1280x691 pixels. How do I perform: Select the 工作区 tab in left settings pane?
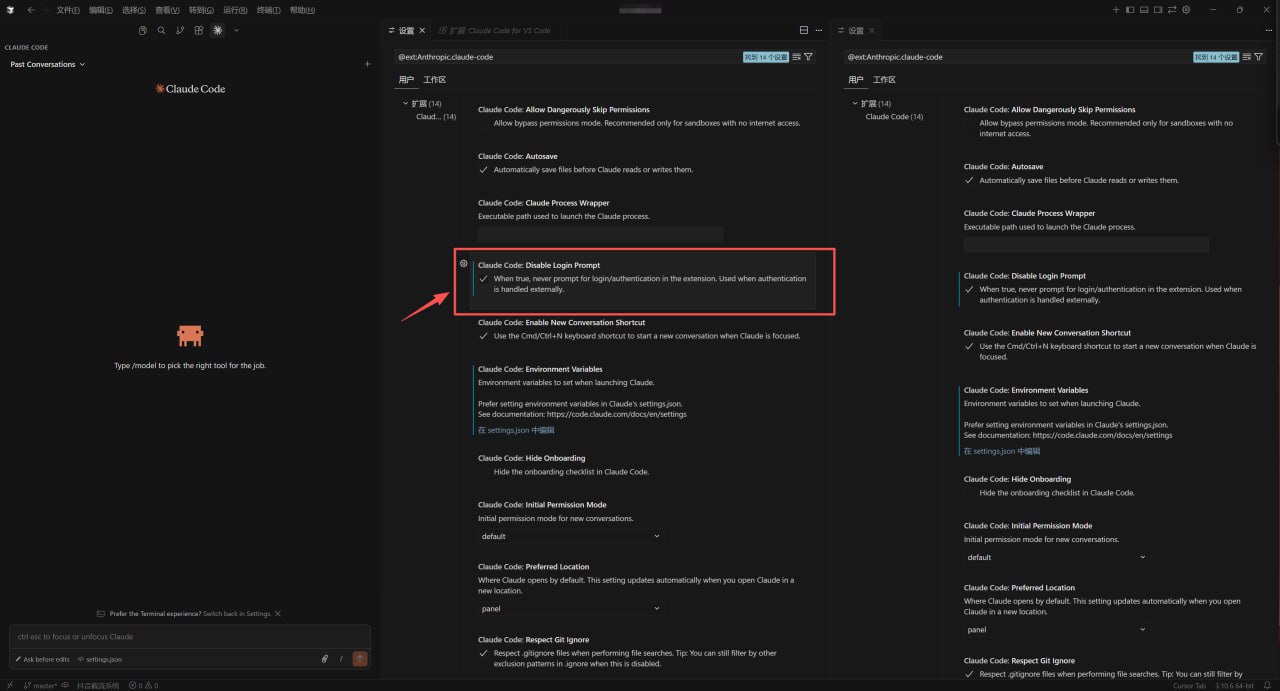434,79
